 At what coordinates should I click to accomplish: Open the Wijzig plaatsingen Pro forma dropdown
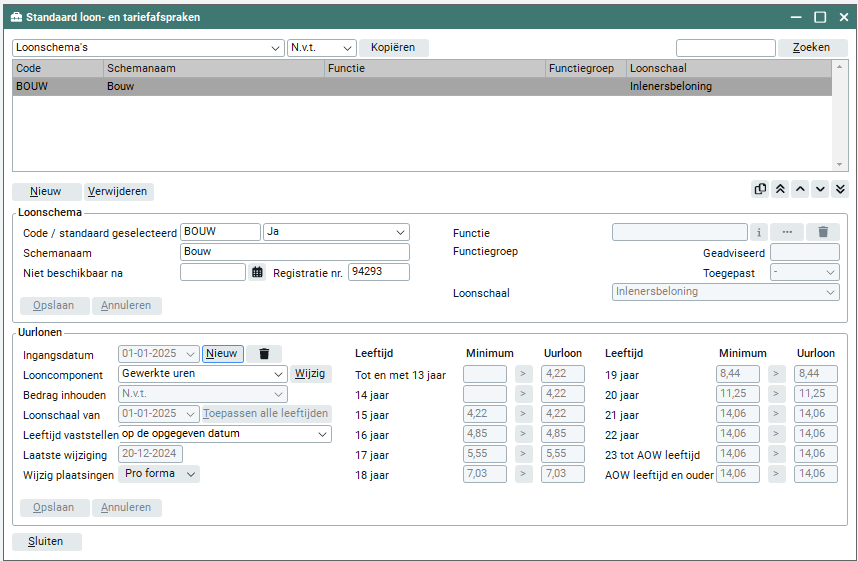tap(192, 474)
